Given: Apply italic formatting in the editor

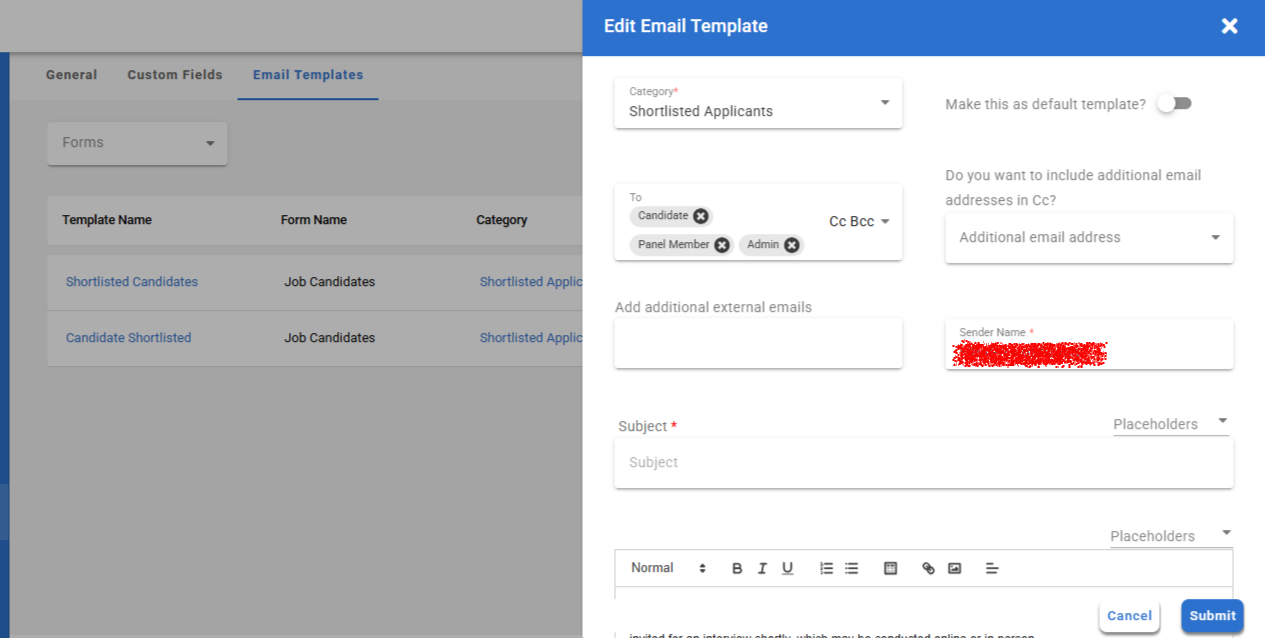Looking at the screenshot, I should (762, 568).
